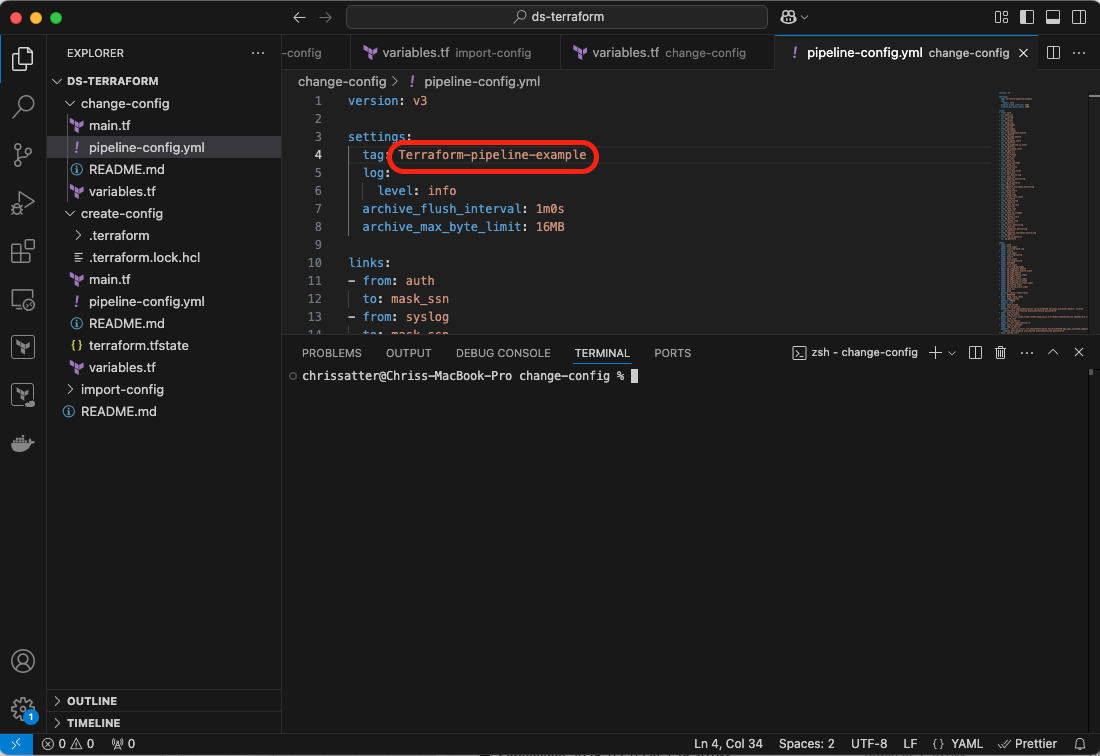
Task: Open Source Control view
Action: click(x=23, y=154)
